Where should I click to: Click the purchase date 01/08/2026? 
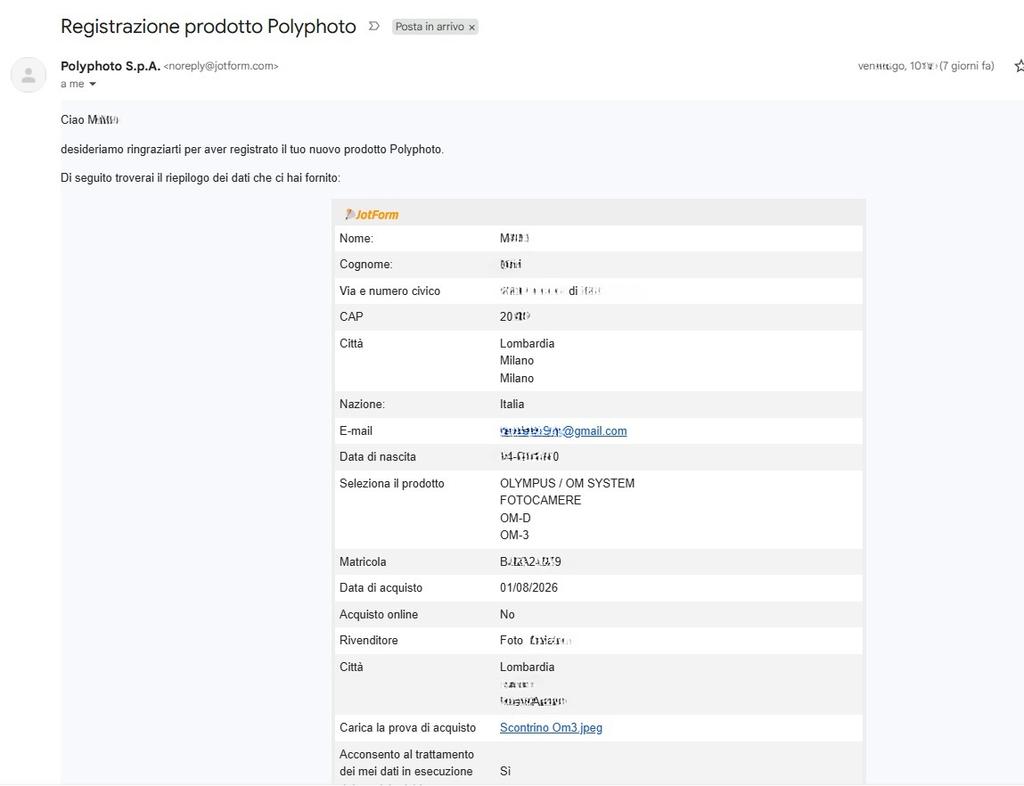pyautogui.click(x=528, y=588)
